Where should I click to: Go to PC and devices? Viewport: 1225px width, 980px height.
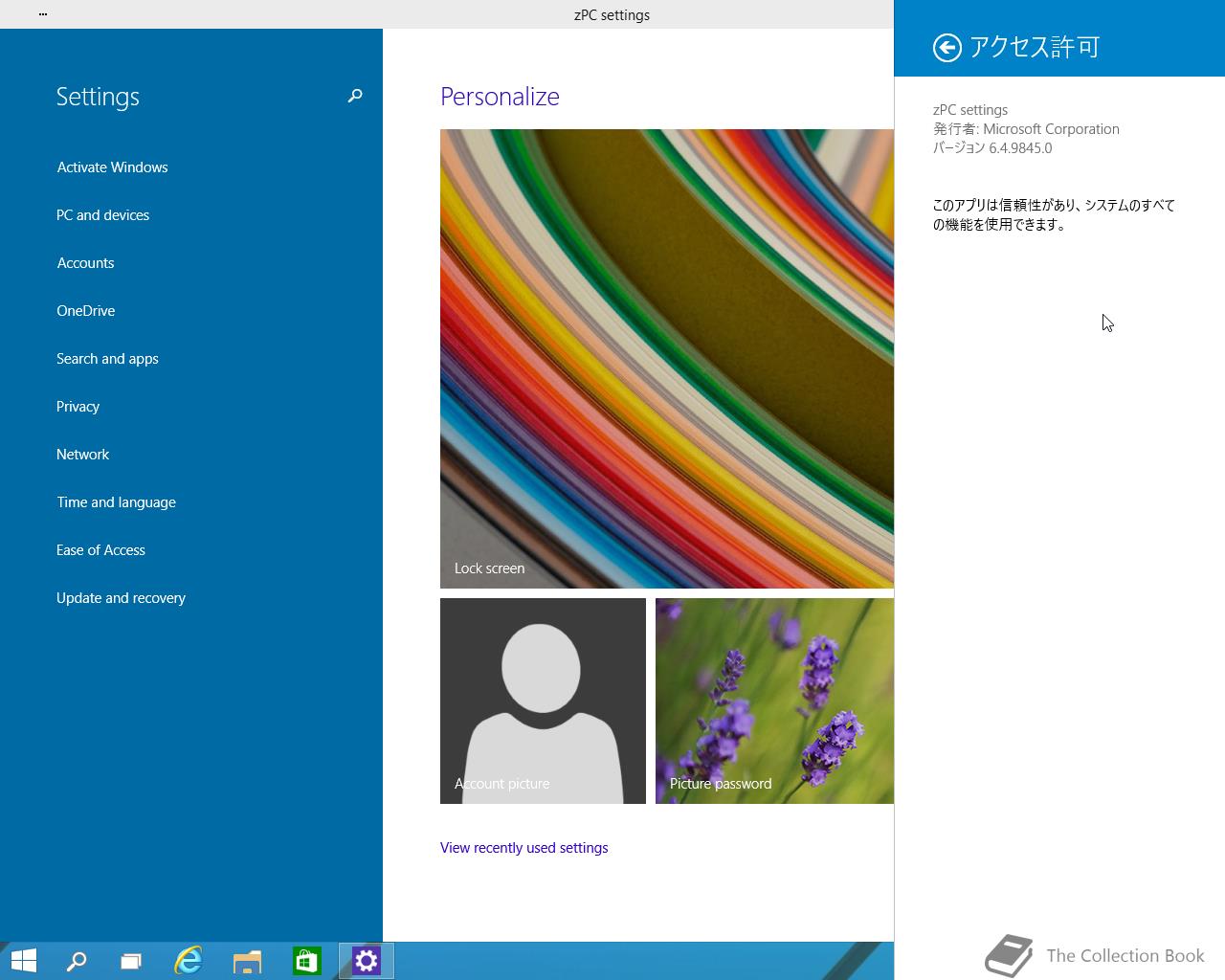point(102,215)
